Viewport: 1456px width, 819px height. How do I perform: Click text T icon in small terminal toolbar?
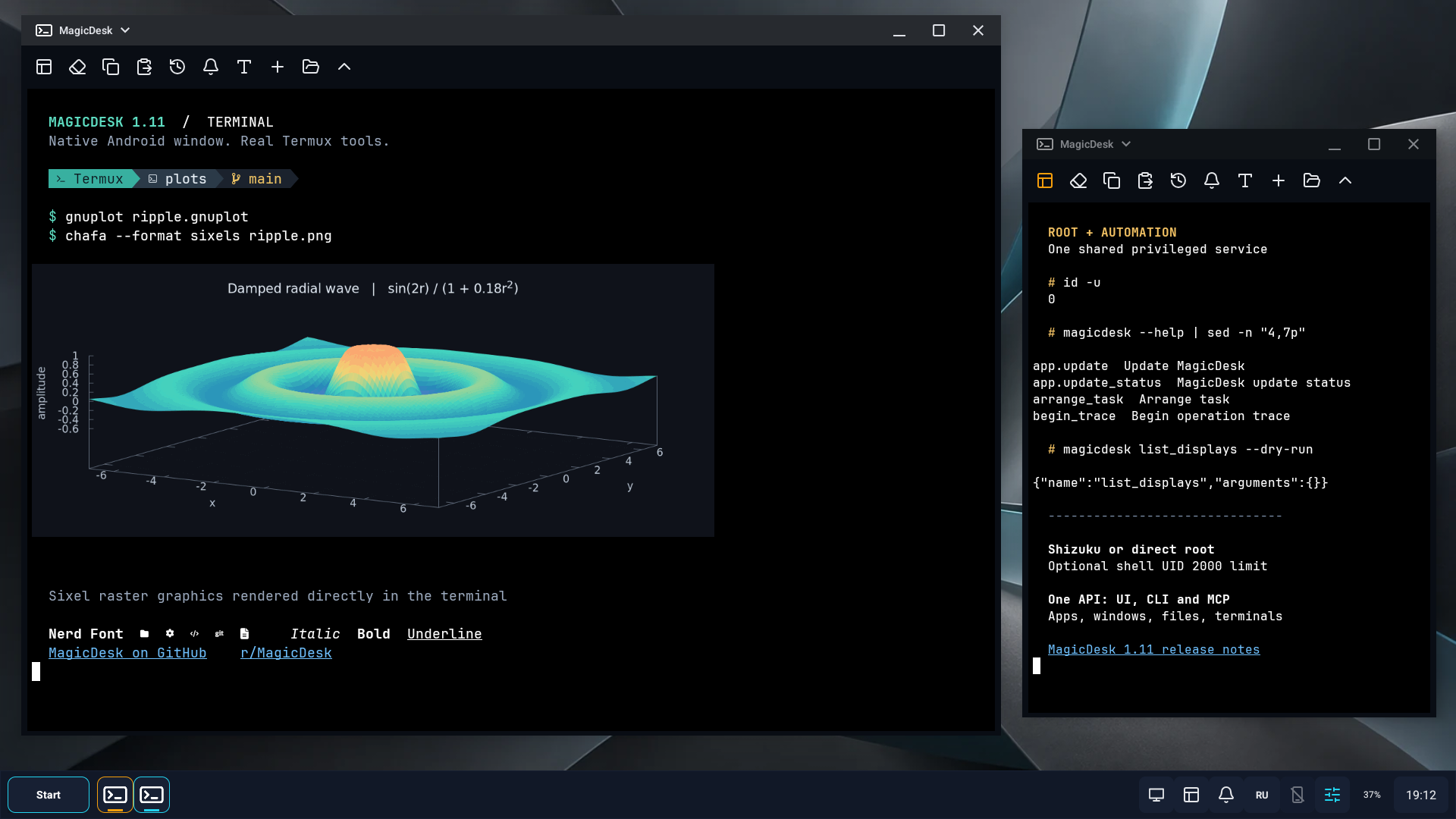click(1245, 180)
